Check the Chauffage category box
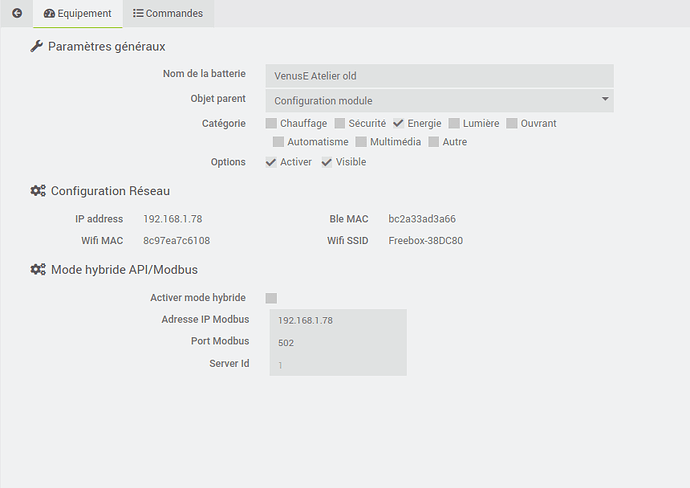The image size is (690, 488). pyautogui.click(x=271, y=123)
